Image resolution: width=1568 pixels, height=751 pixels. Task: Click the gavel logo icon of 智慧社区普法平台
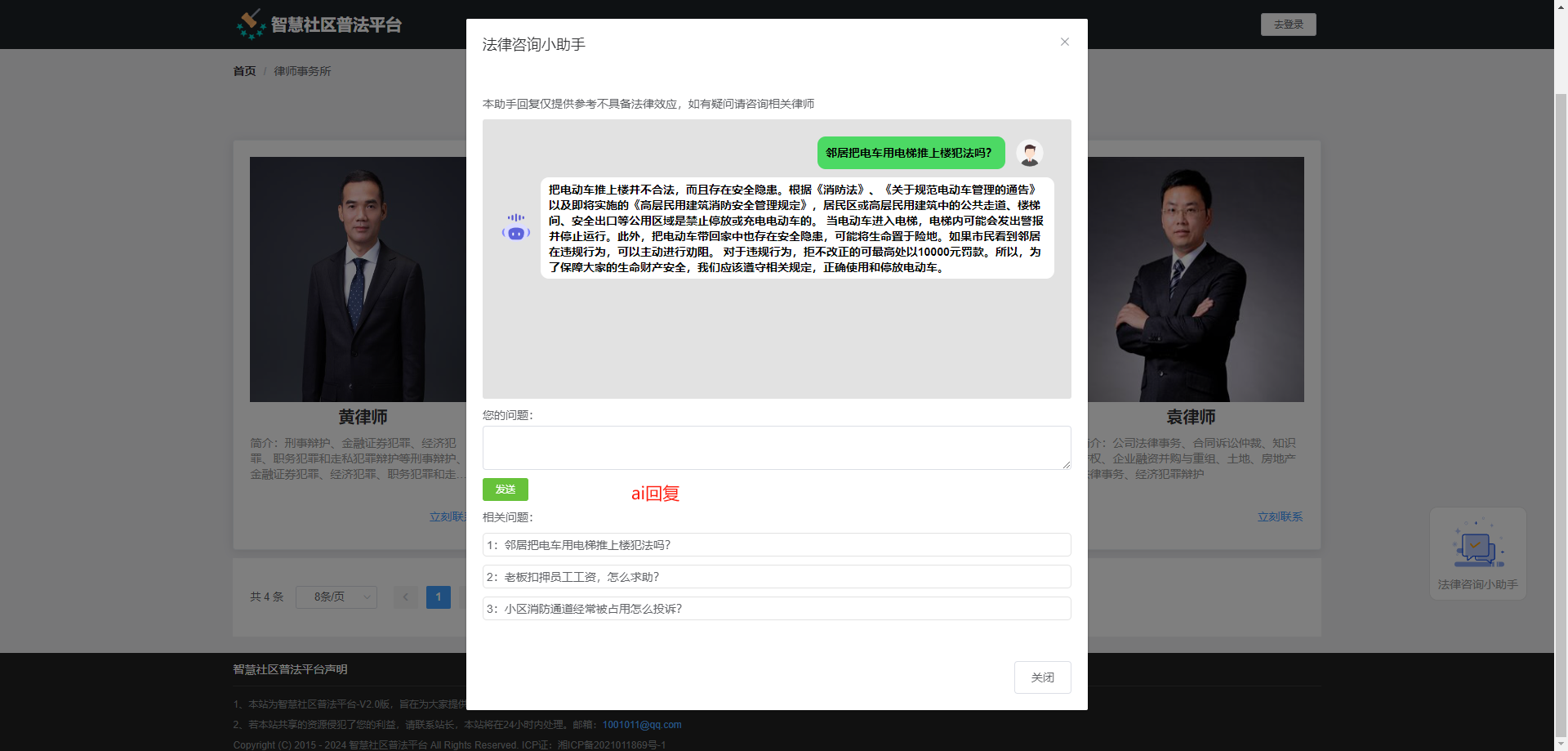coord(250,25)
